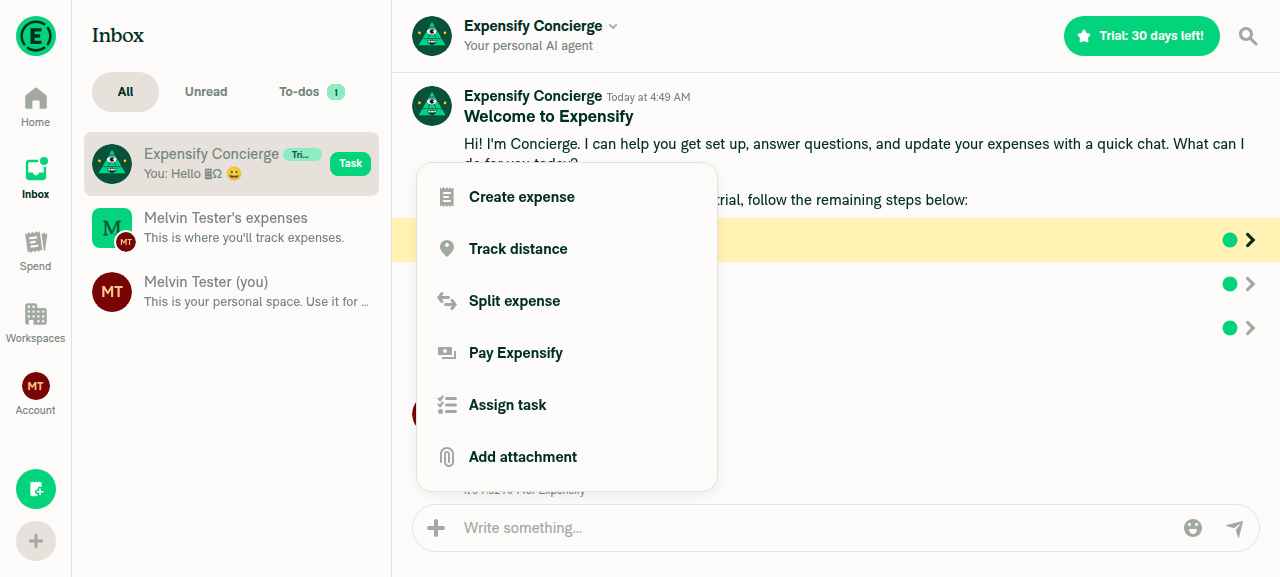
Task: Click the checklist icon beside Assign task
Action: point(447,405)
